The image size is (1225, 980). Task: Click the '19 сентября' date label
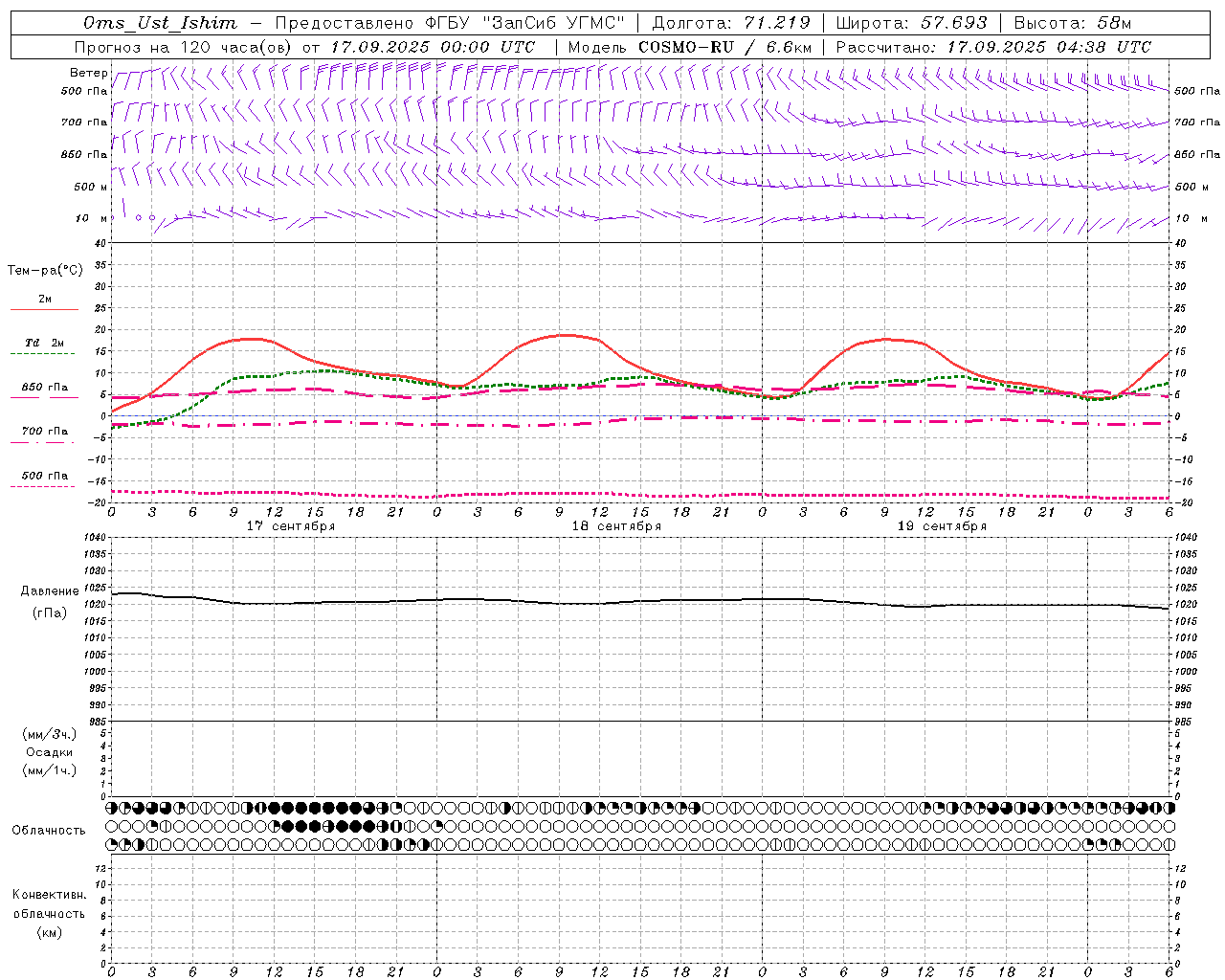click(942, 526)
